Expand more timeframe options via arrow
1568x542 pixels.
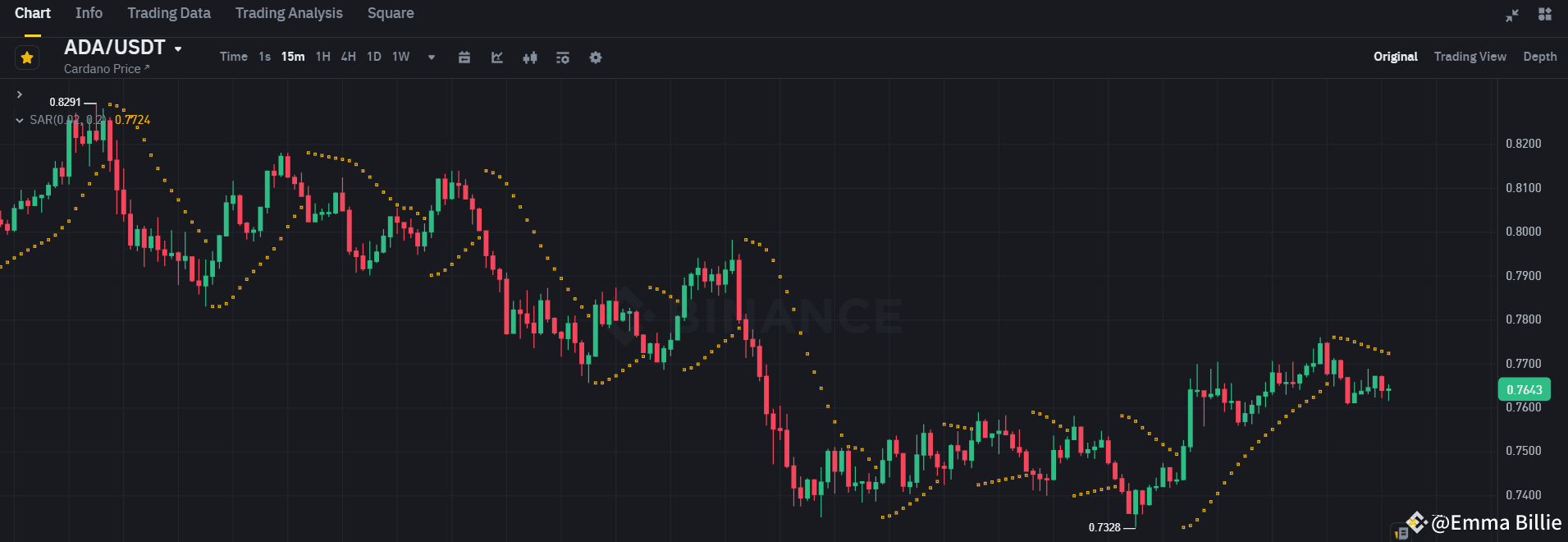point(431,57)
